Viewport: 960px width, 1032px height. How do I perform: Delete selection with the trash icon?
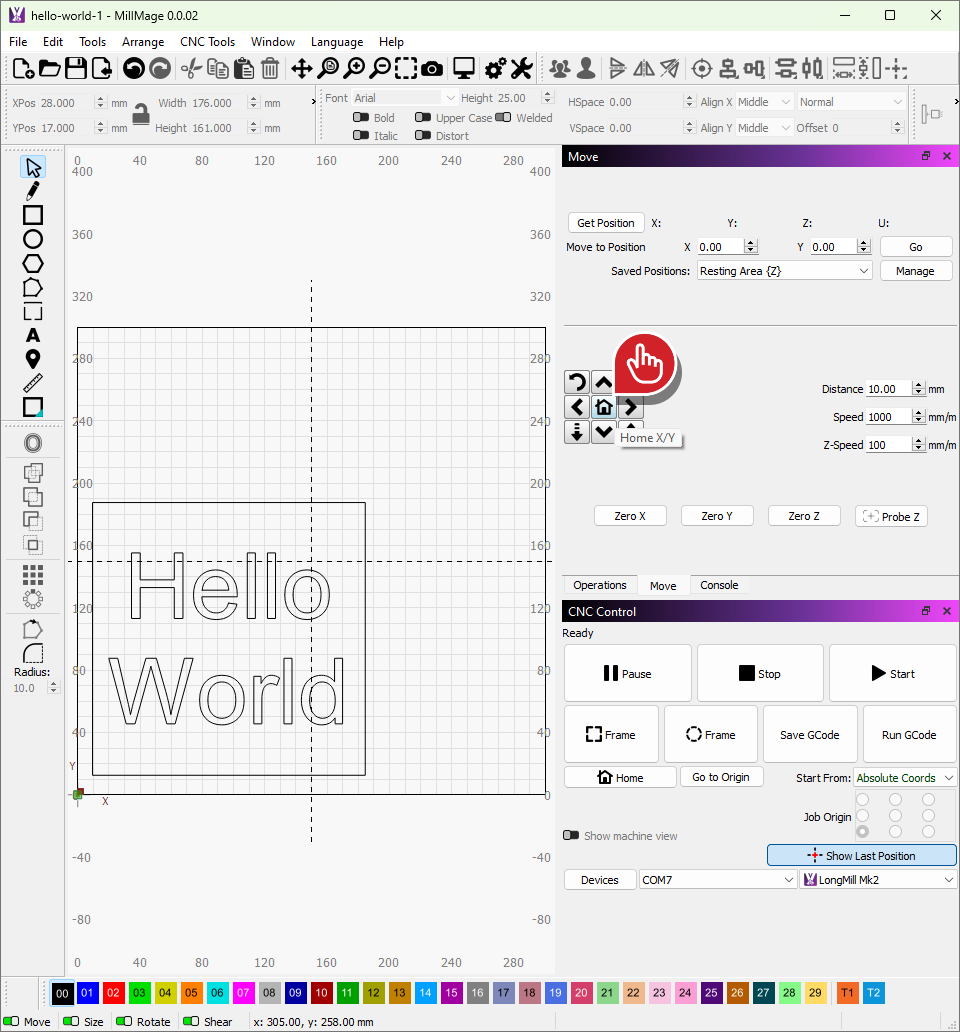pyautogui.click(x=270, y=69)
